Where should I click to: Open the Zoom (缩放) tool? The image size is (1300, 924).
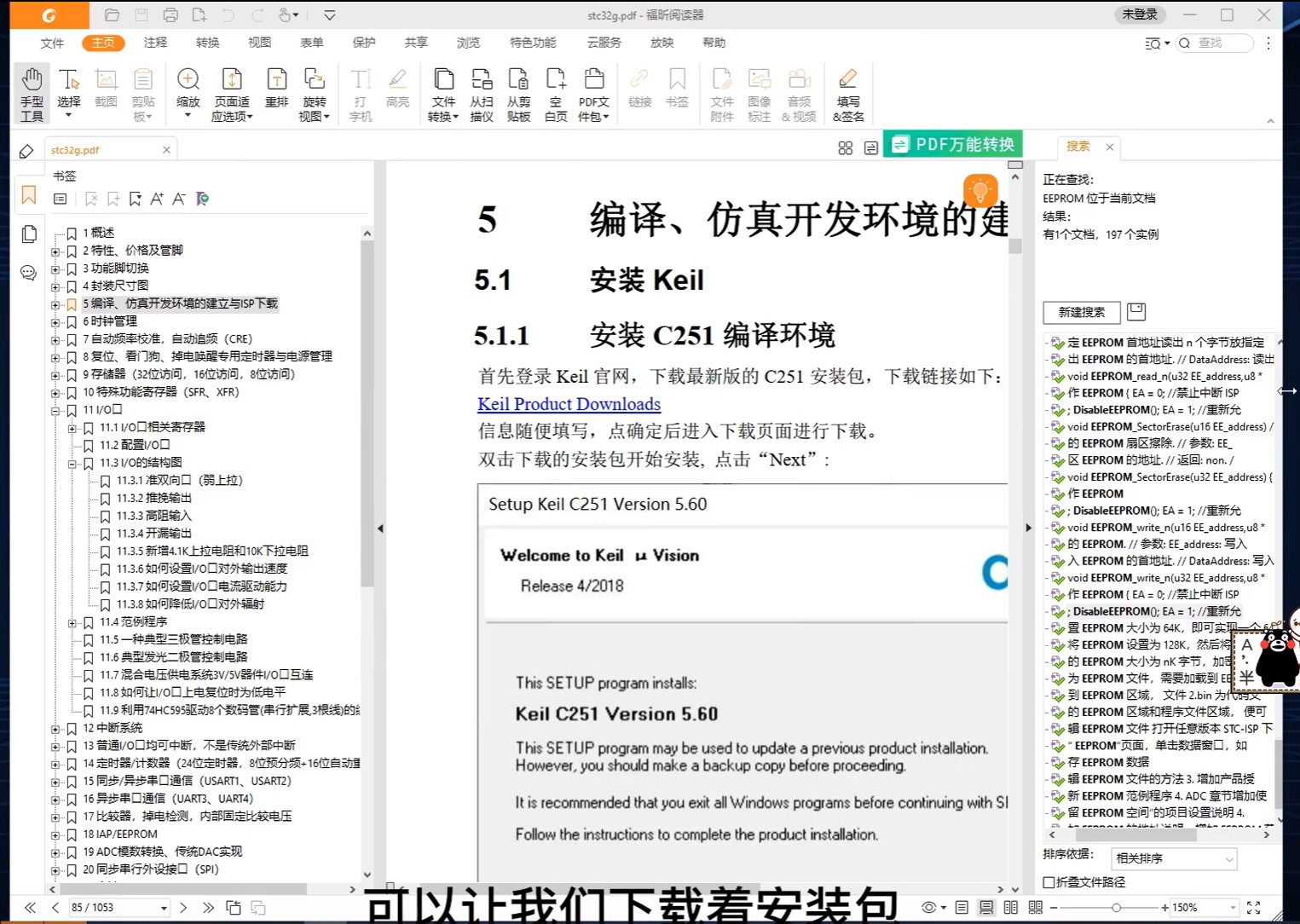[x=188, y=93]
